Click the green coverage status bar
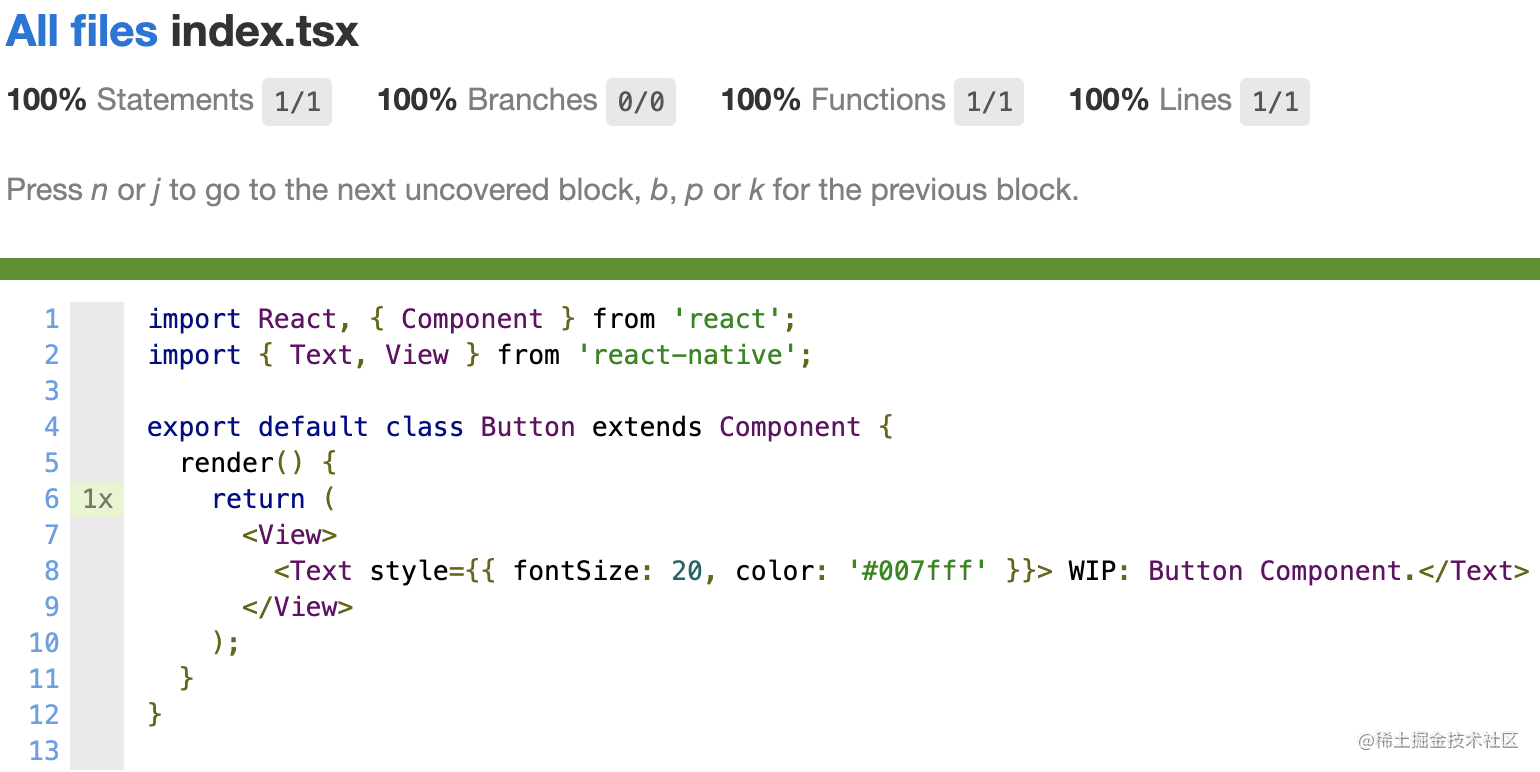This screenshot has height=772, width=1540. click(770, 269)
